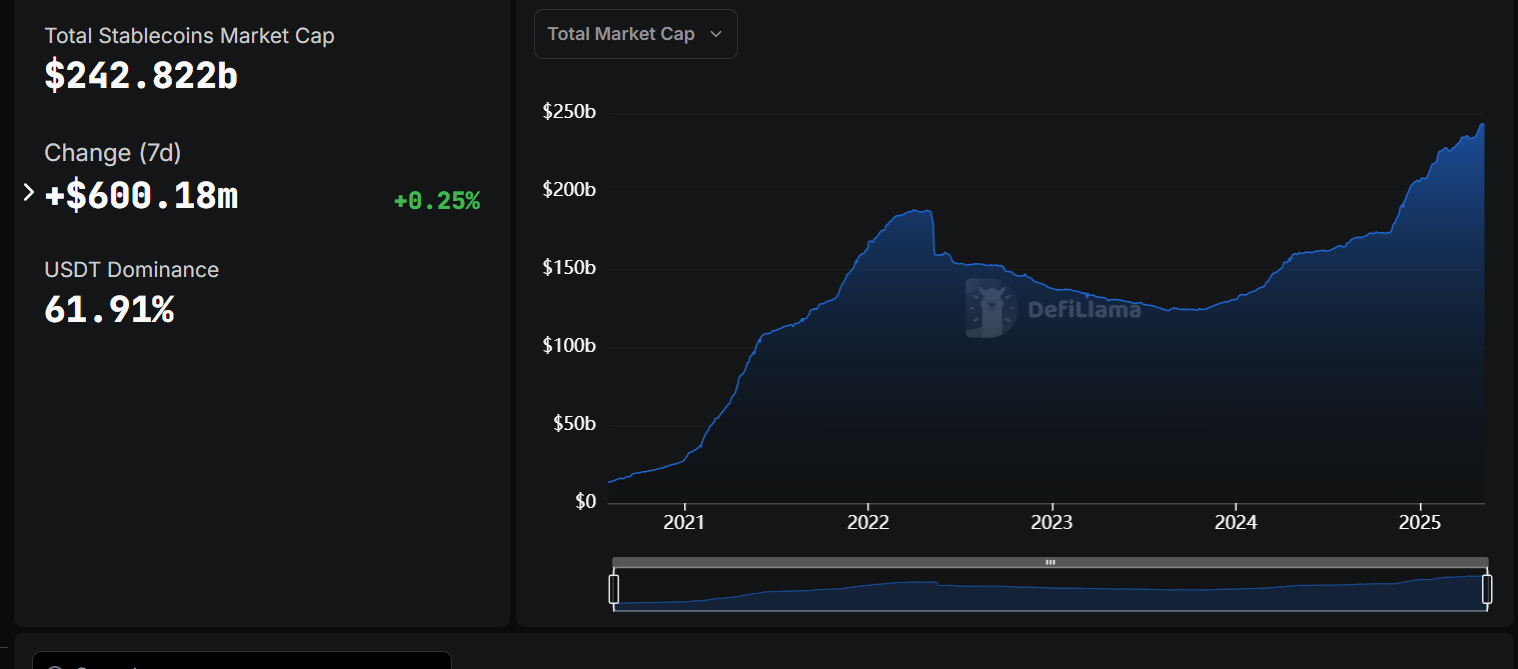
Task: Click the Total Stablecoins Market Cap label
Action: [189, 36]
